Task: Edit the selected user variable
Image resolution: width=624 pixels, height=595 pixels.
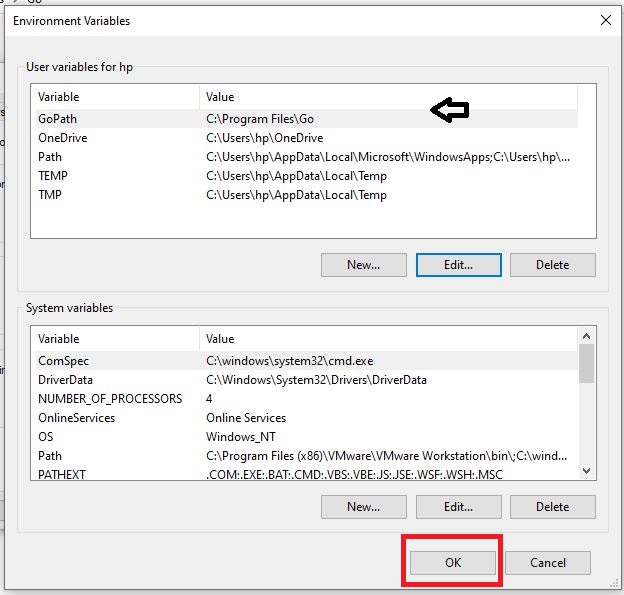Action: coord(458,265)
